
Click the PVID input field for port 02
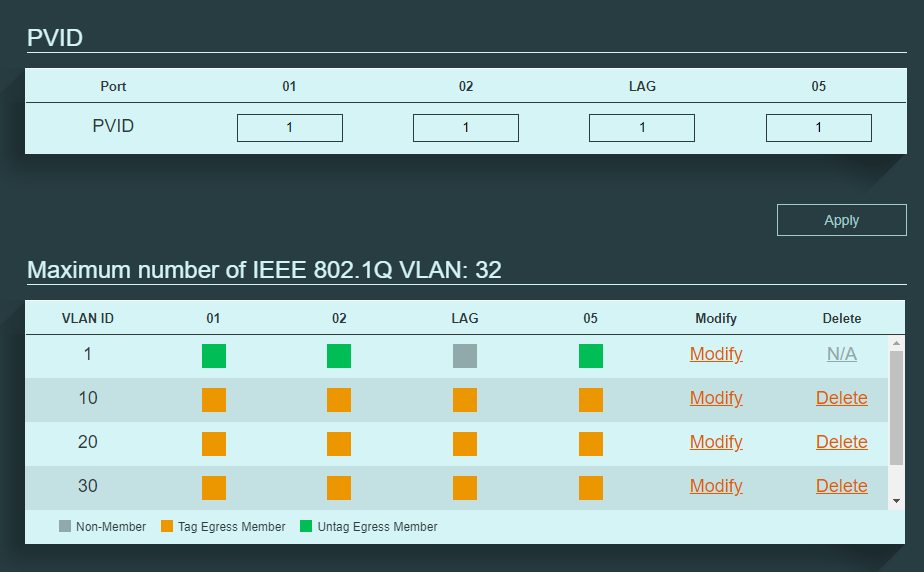[466, 128]
